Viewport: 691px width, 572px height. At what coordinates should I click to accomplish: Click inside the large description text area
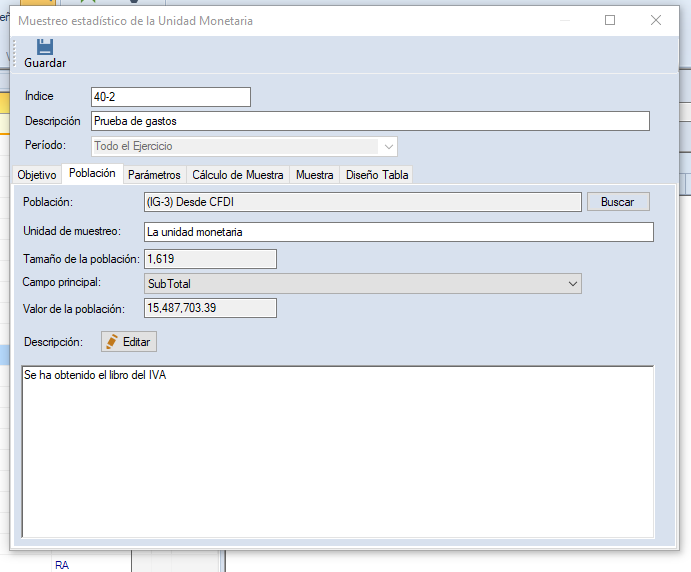pyautogui.click(x=337, y=450)
